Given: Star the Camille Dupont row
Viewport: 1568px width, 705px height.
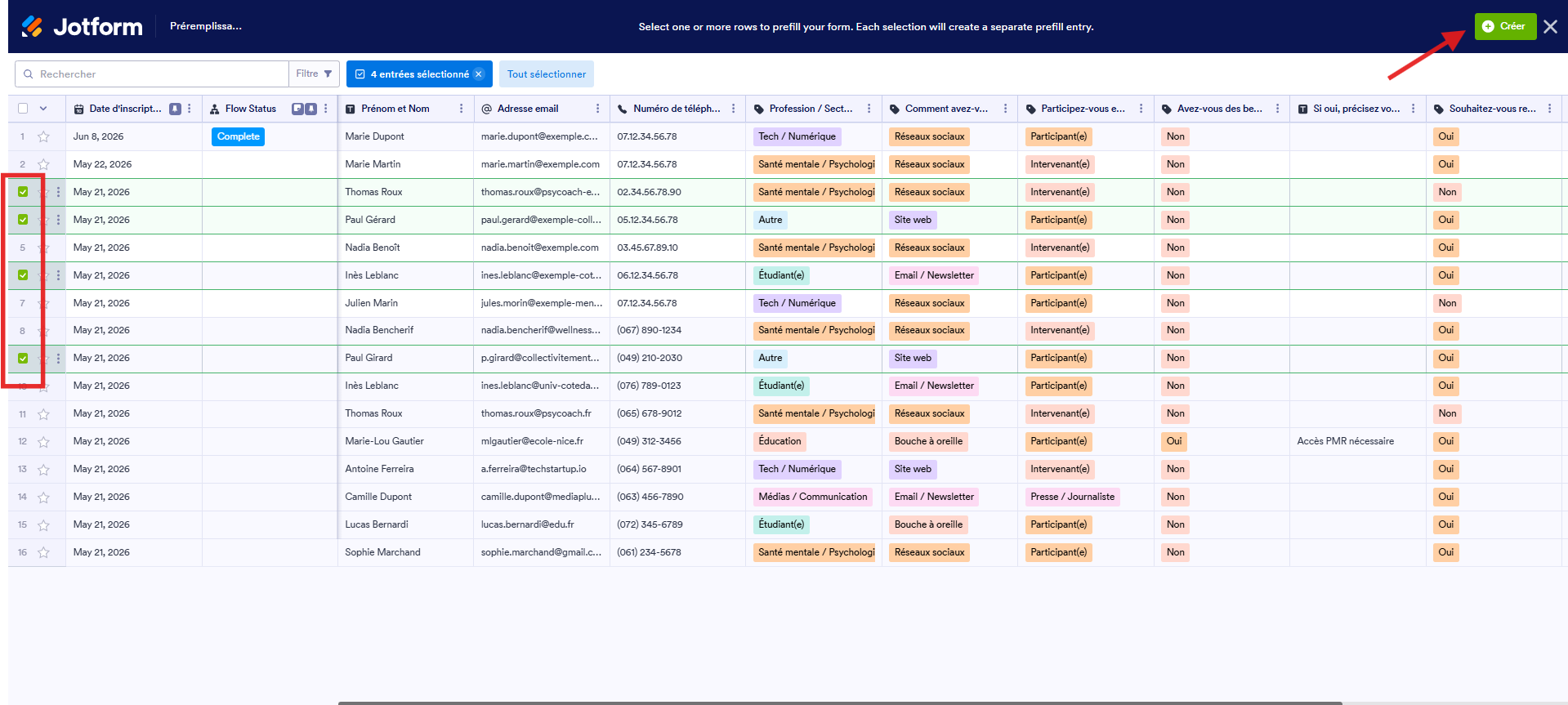Looking at the screenshot, I should 44,498.
